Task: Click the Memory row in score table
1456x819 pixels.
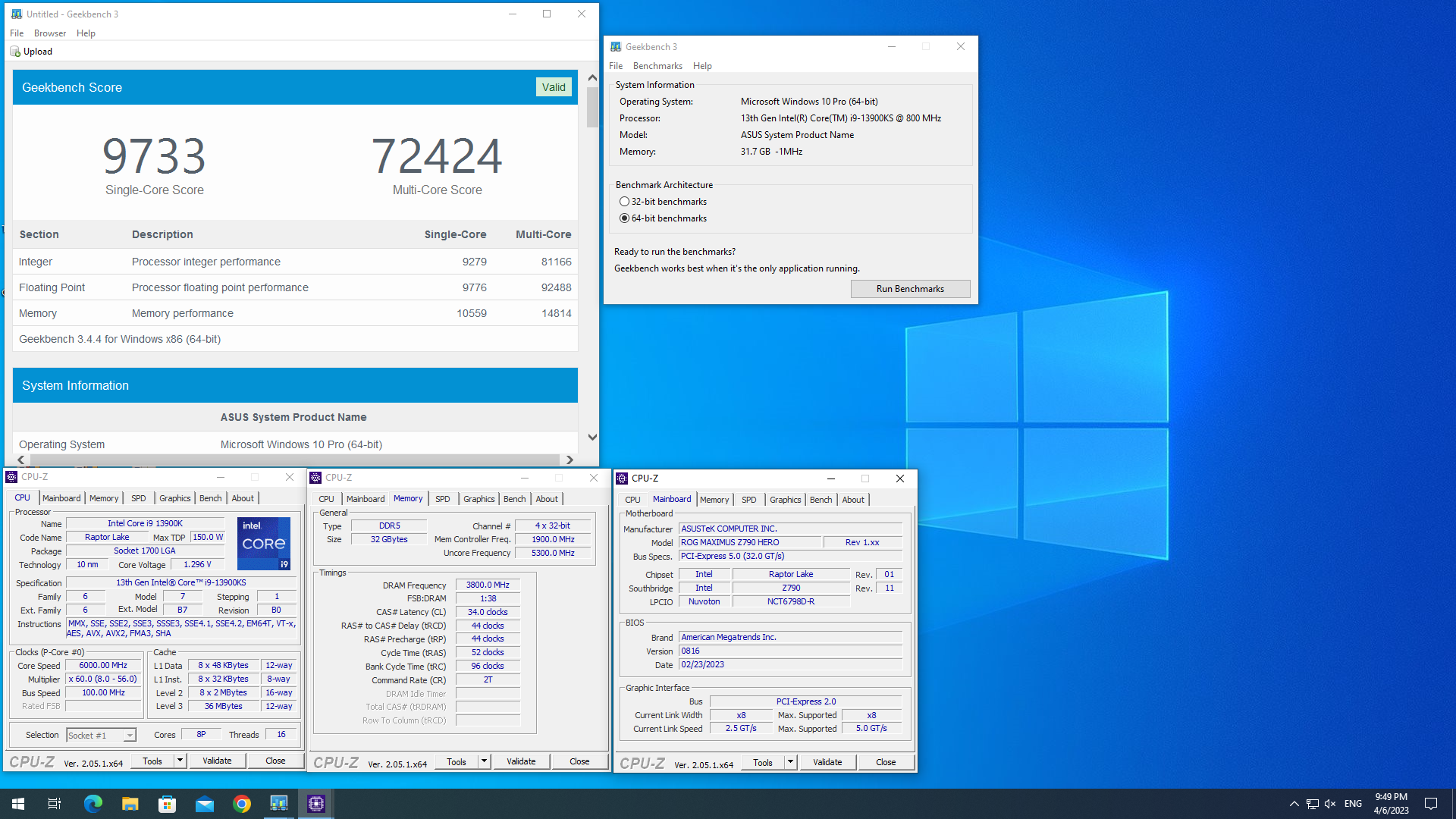Action: (x=295, y=313)
